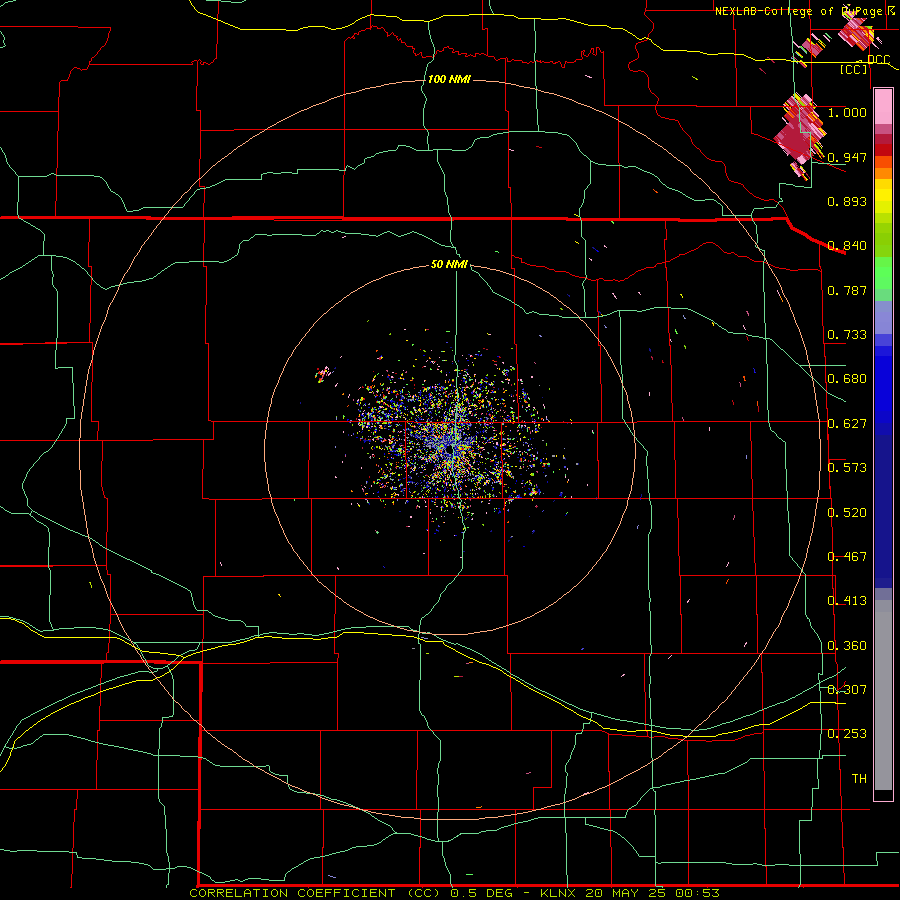Select the 0.947 scale value
This screenshot has width=900, height=900.
[847, 157]
